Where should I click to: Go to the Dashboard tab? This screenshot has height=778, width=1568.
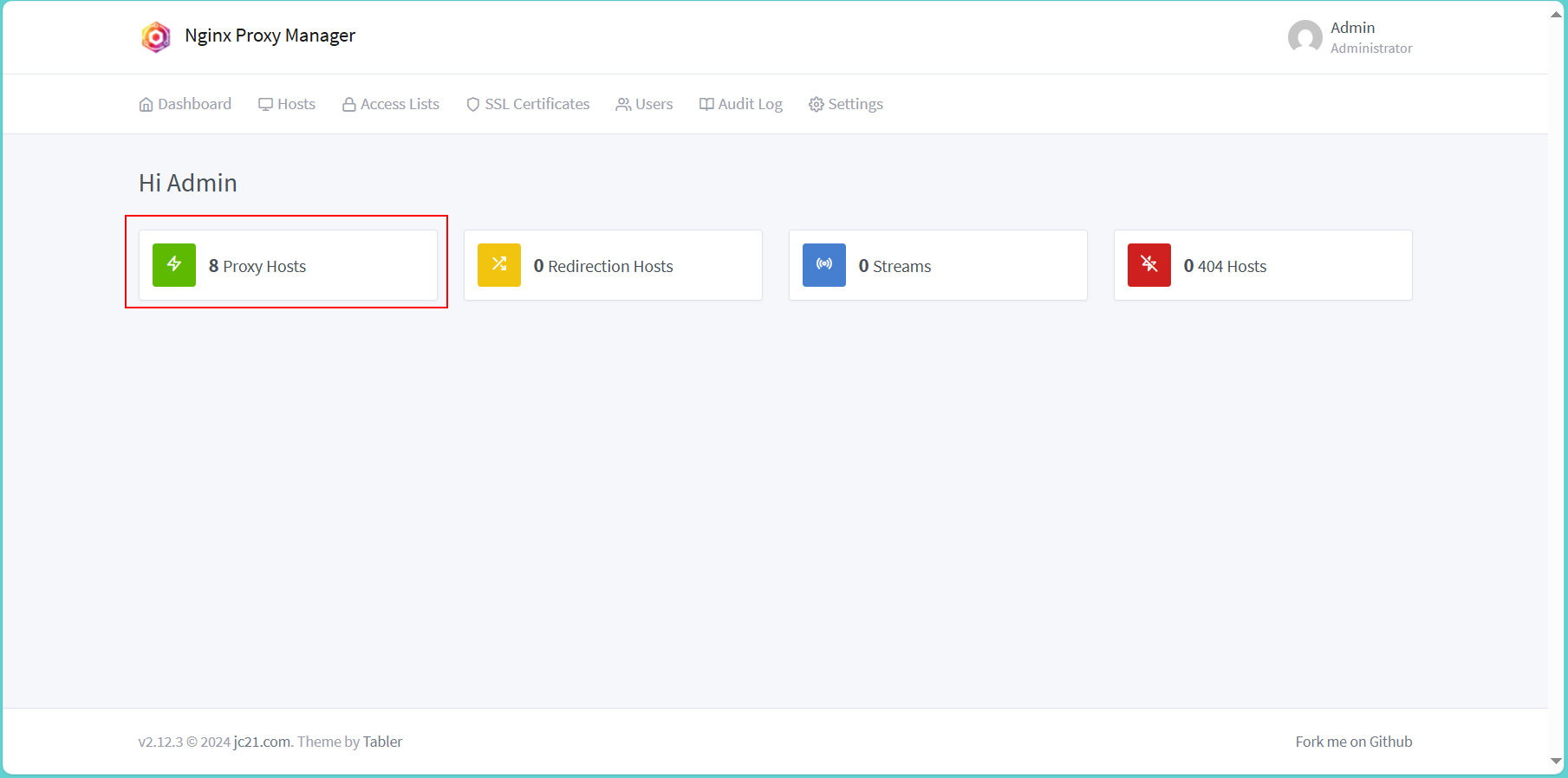point(185,104)
